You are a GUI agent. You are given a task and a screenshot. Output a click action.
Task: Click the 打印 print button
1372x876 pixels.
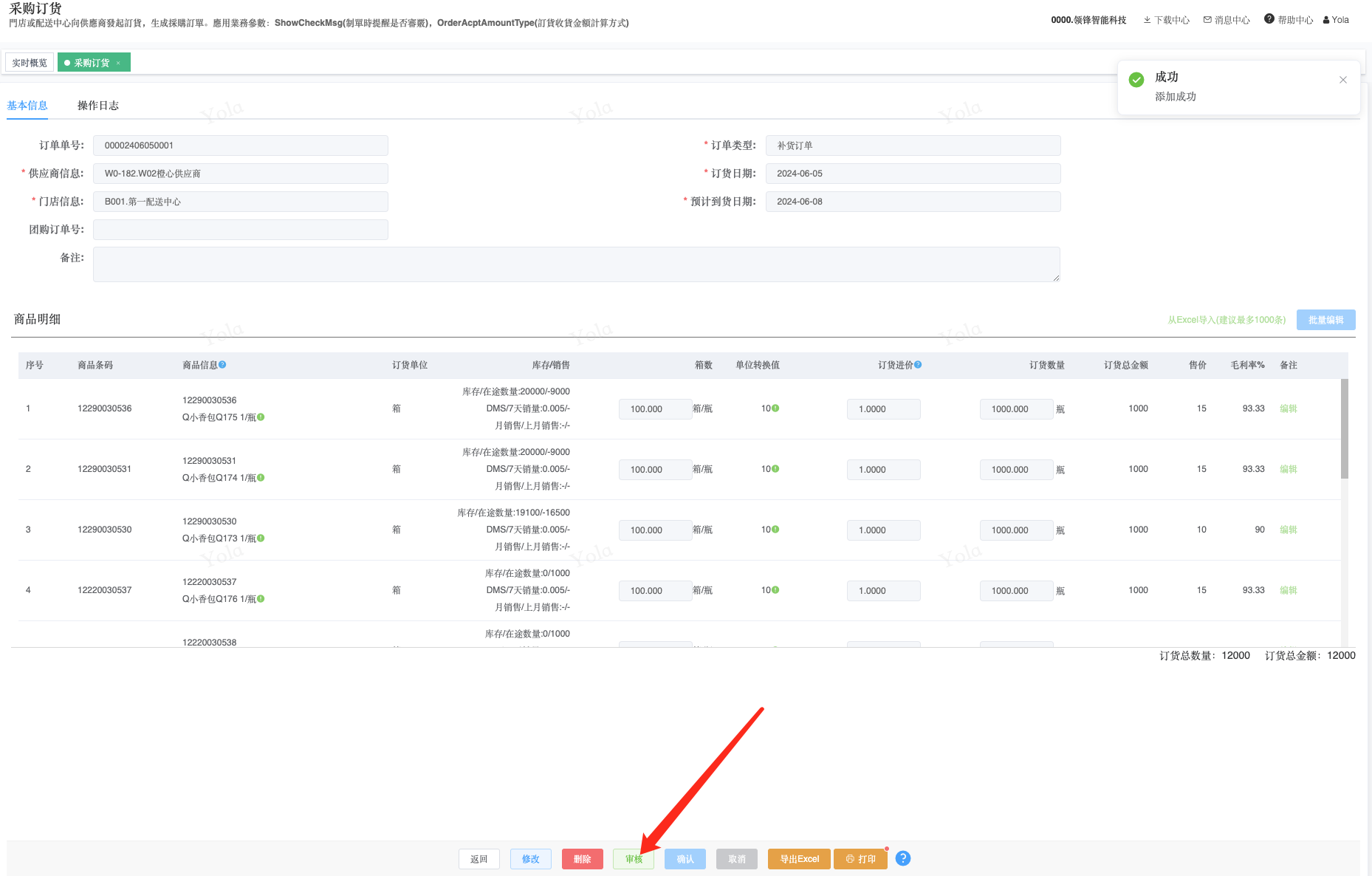coord(861,859)
